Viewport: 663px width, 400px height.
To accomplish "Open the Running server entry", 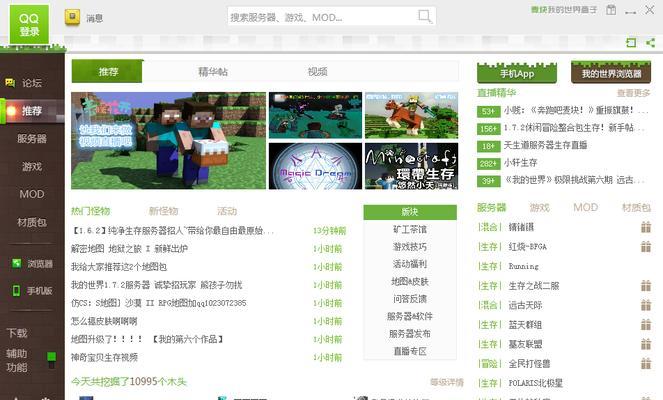I will pyautogui.click(x=523, y=266).
